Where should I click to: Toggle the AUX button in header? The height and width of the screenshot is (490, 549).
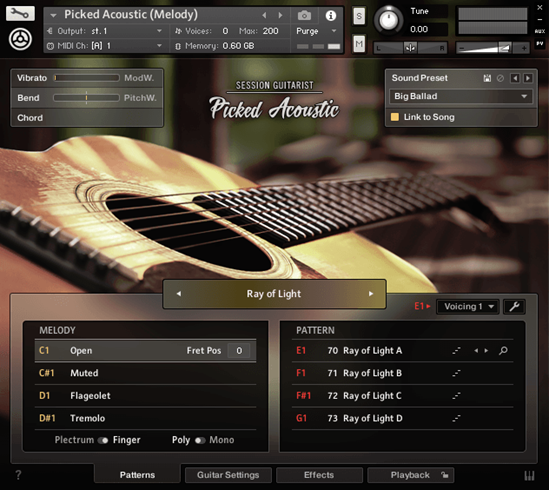tap(540, 31)
